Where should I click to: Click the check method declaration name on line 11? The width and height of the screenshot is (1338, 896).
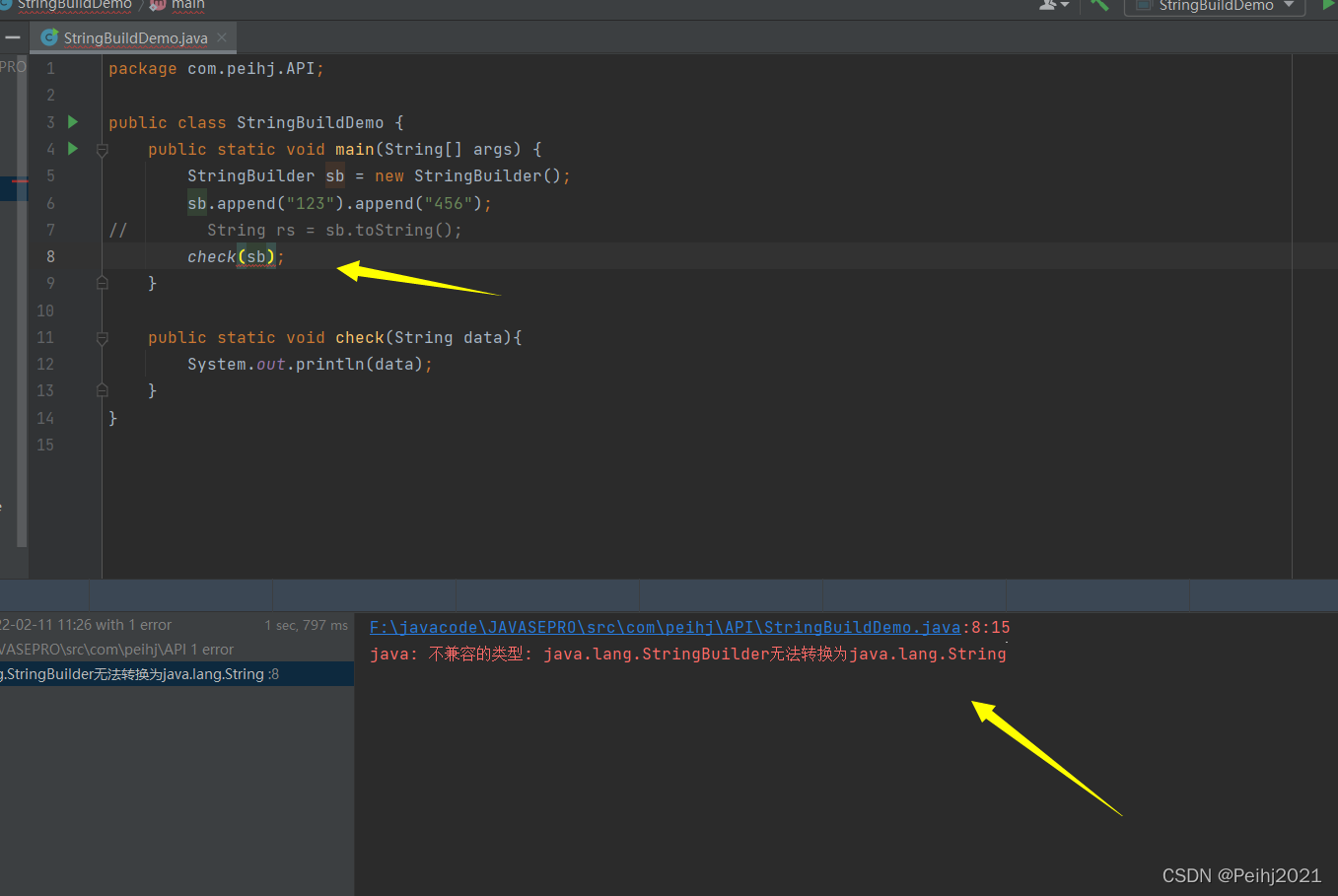359,338
